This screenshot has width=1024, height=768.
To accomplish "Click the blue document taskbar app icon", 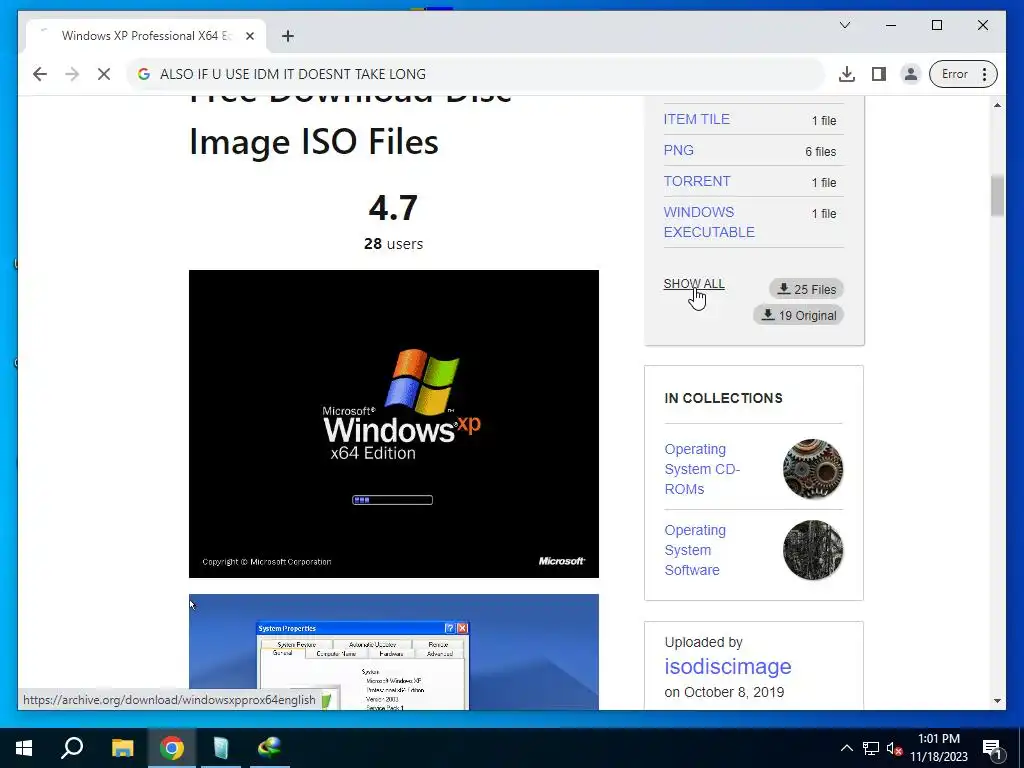I will tap(221, 748).
